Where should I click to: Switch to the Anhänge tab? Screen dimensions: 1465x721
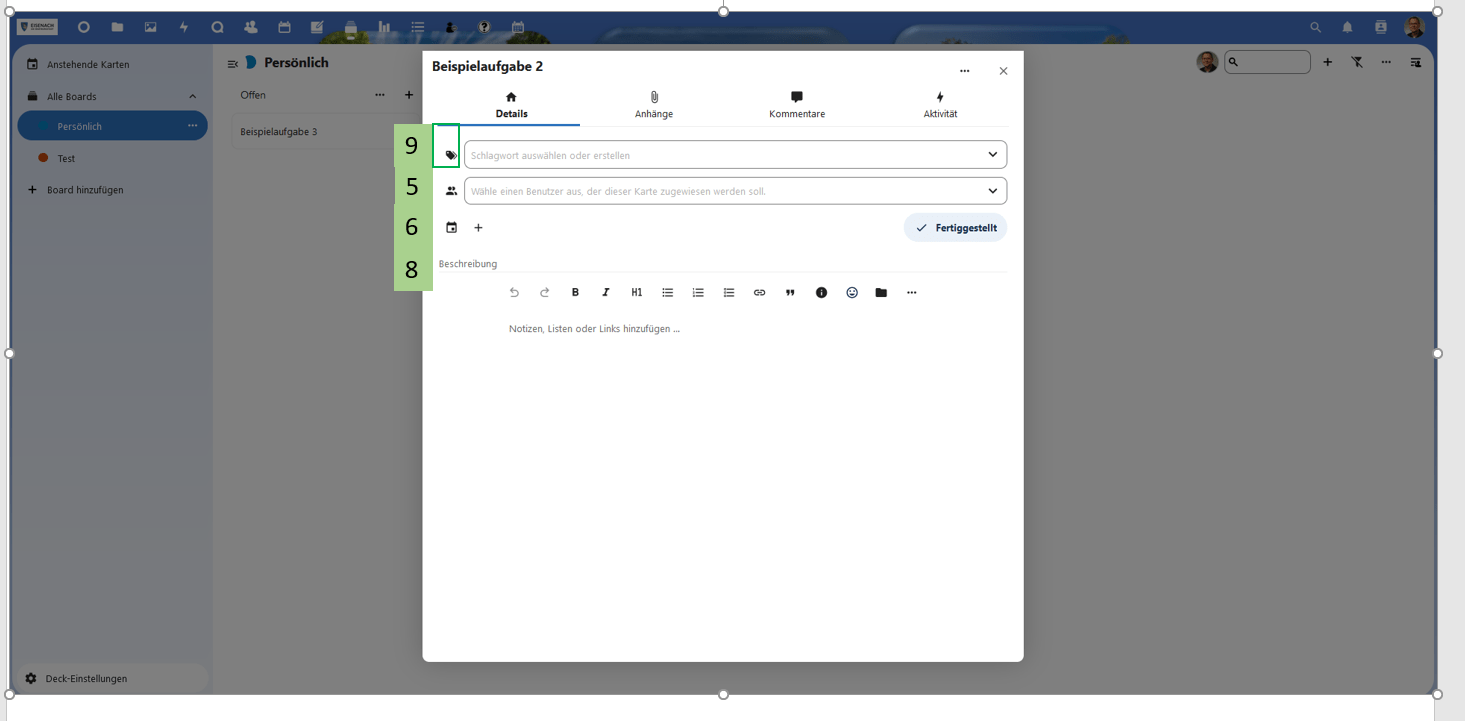click(x=654, y=105)
